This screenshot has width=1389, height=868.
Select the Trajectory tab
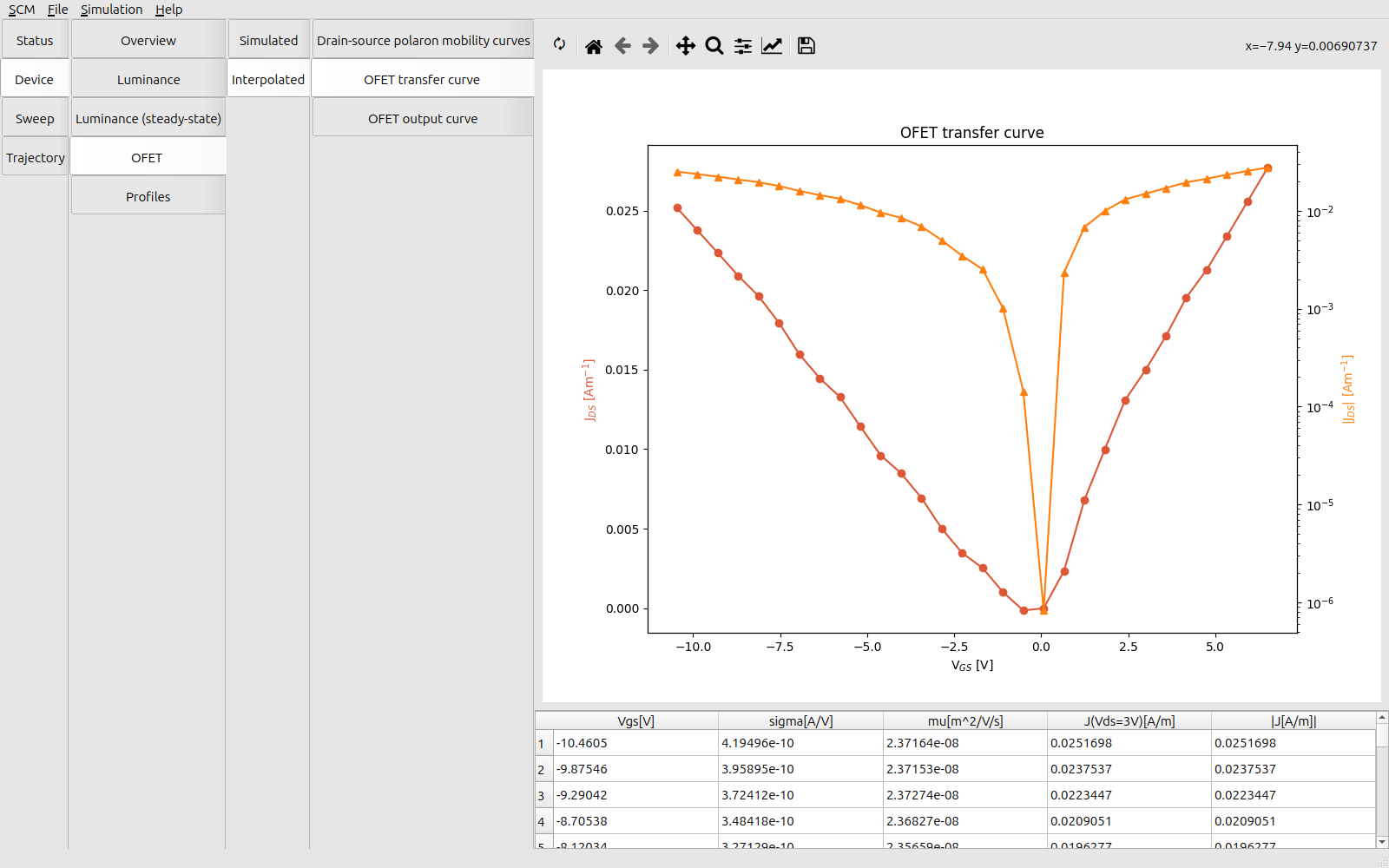pyautogui.click(x=36, y=158)
